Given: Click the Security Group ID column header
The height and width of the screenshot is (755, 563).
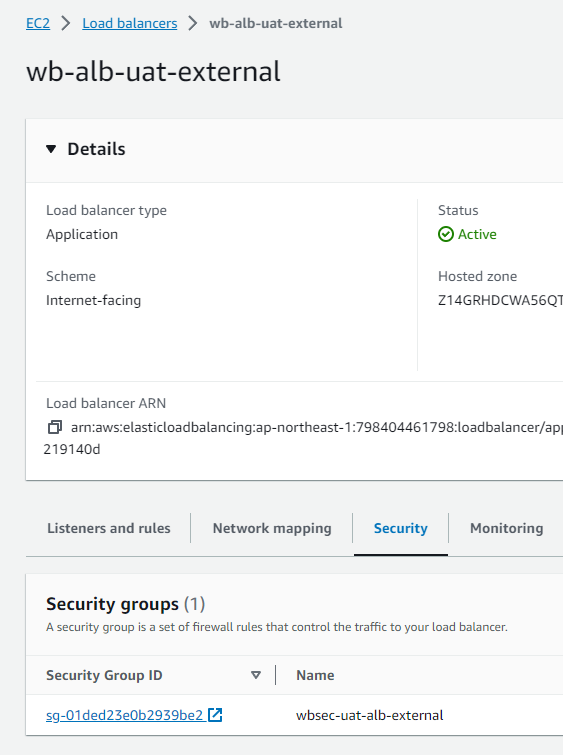Looking at the screenshot, I should point(104,675).
